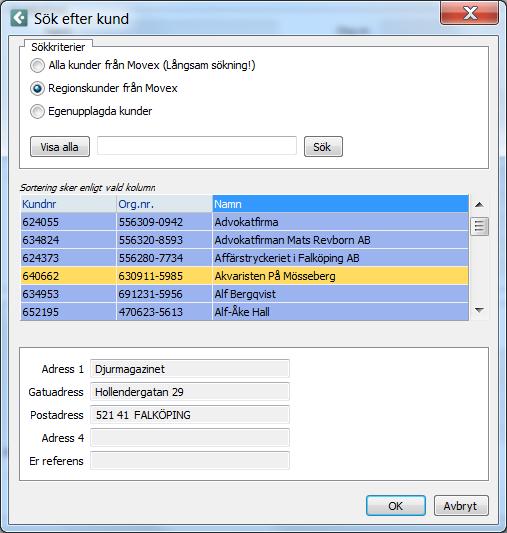The width and height of the screenshot is (507, 533).
Task: Click the scroll down arrow of customer list
Action: (479, 310)
